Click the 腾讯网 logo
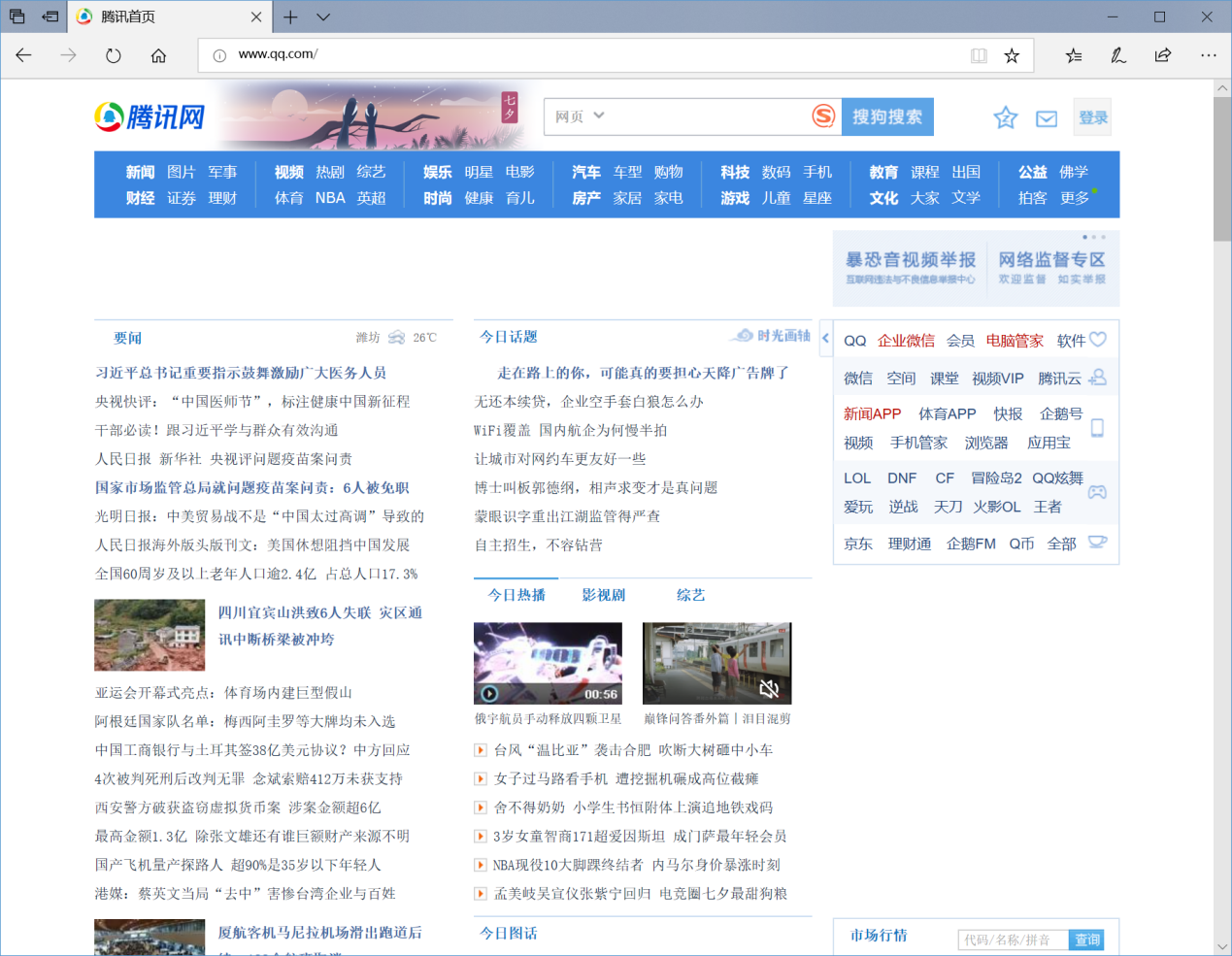The width and height of the screenshot is (1232, 956). point(150,117)
